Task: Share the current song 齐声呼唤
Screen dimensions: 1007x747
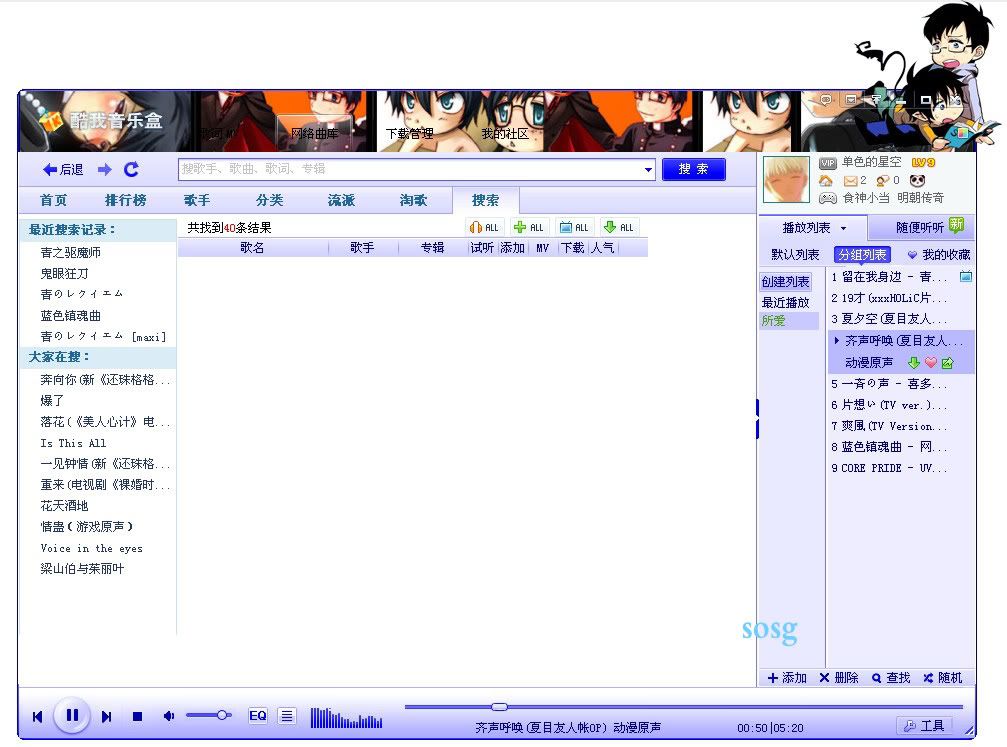Action: click(x=947, y=363)
